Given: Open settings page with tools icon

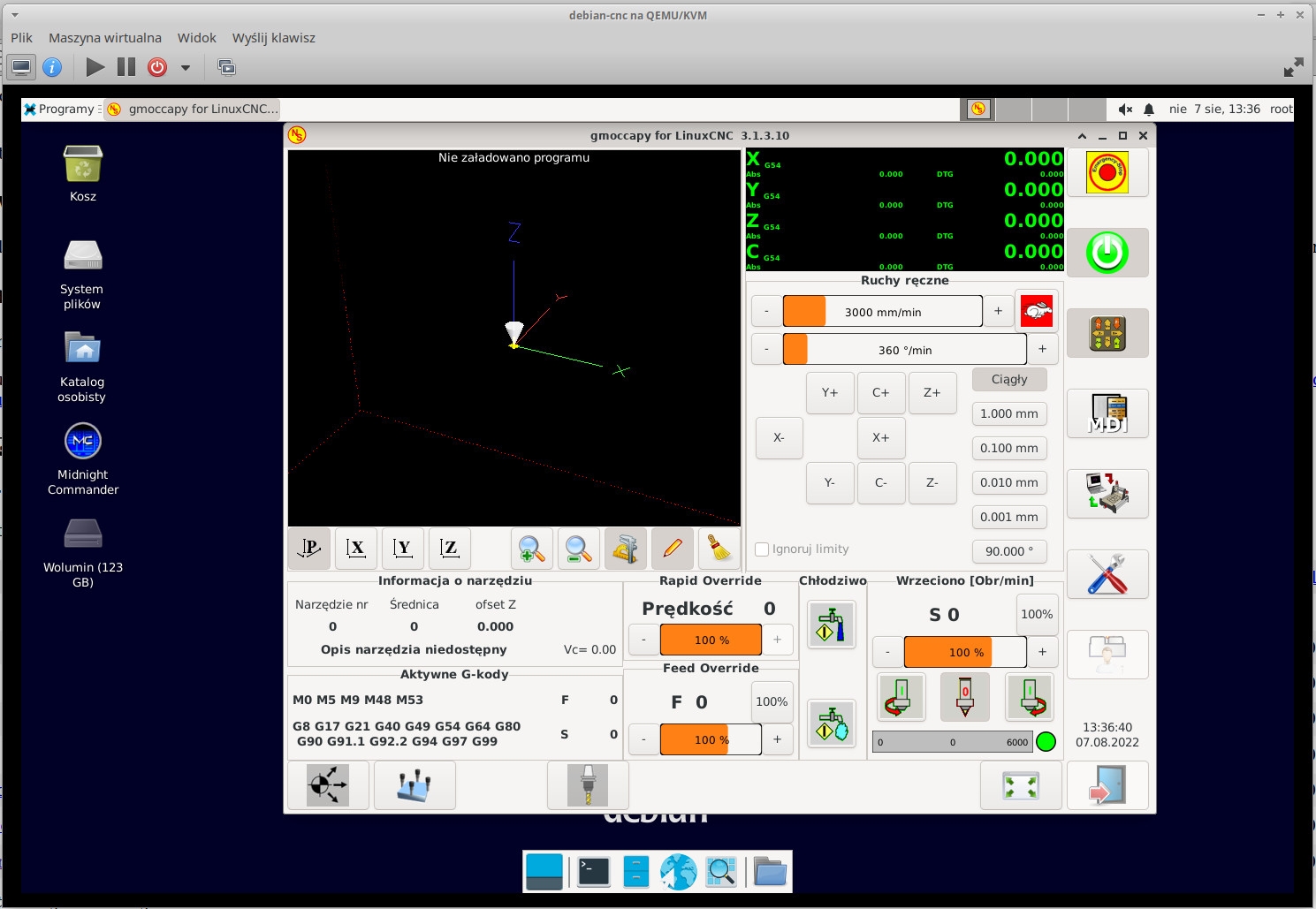Looking at the screenshot, I should coord(1107,574).
